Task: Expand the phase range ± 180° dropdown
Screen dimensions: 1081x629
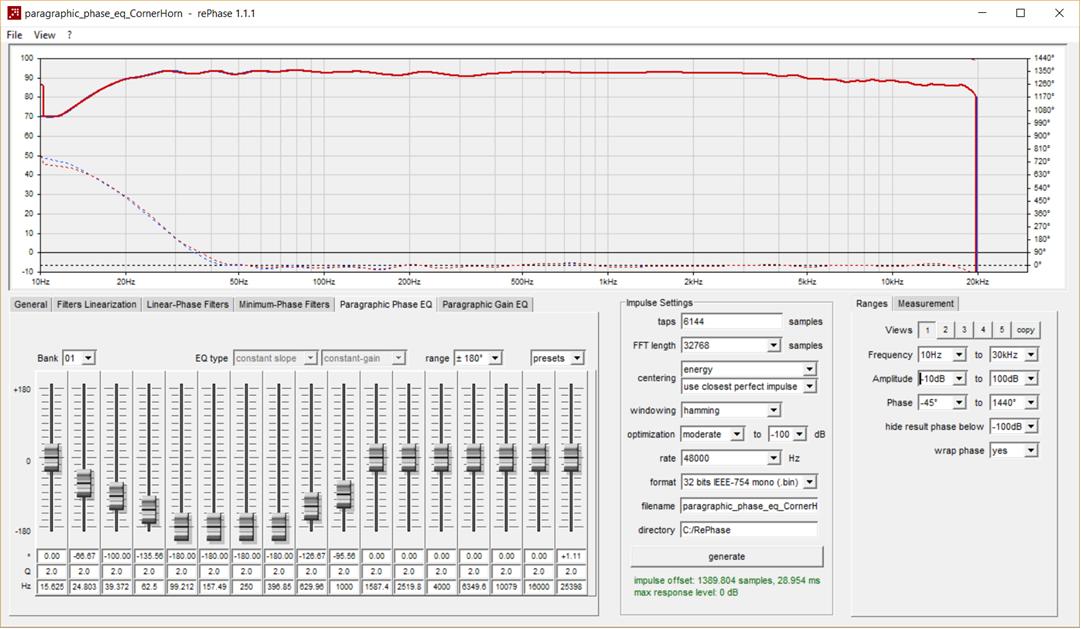Action: [495, 358]
